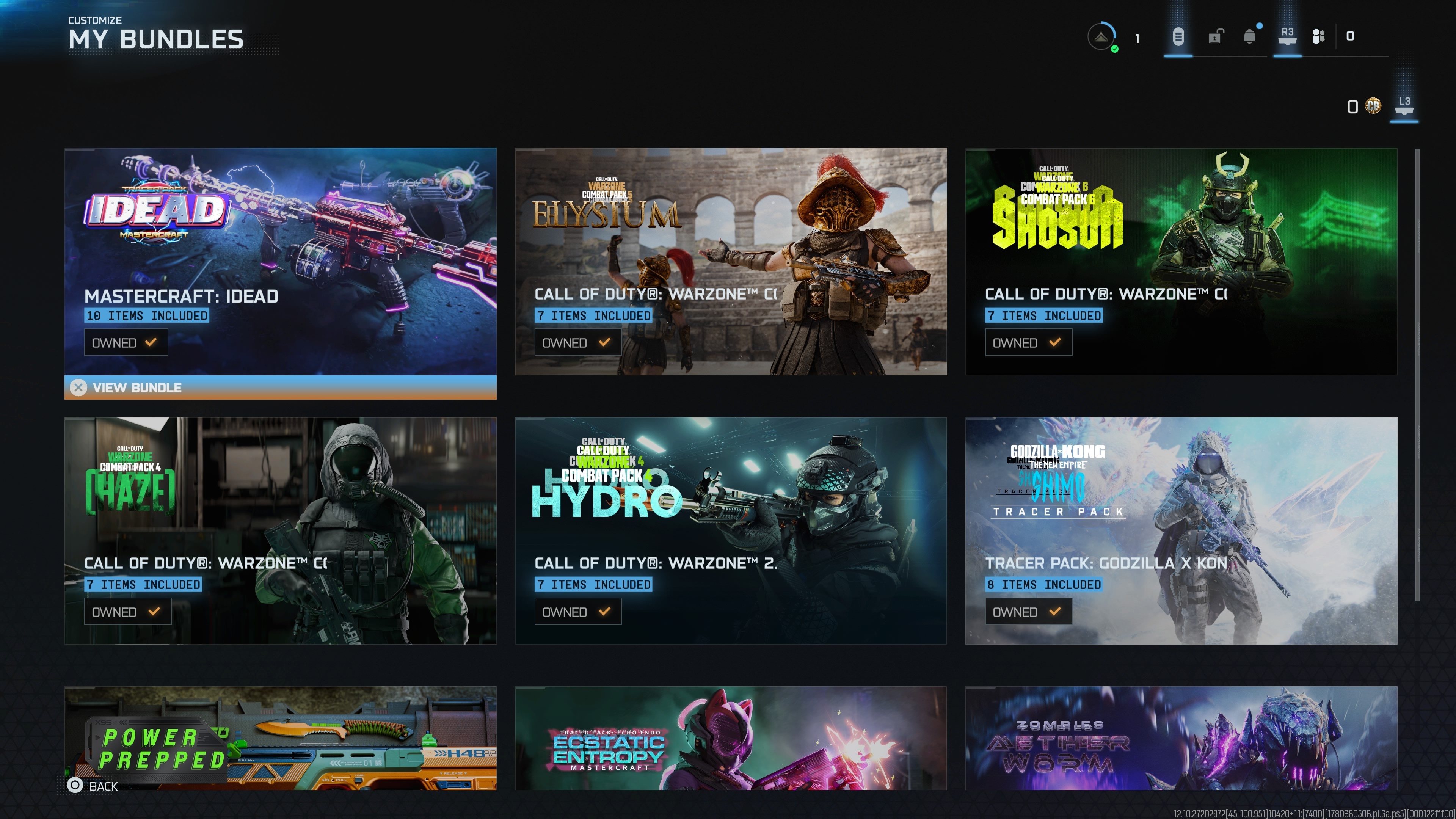Click the OWNED checkmark on Godzilla x Kong bundle
The image size is (1456, 819).
(x=1055, y=612)
